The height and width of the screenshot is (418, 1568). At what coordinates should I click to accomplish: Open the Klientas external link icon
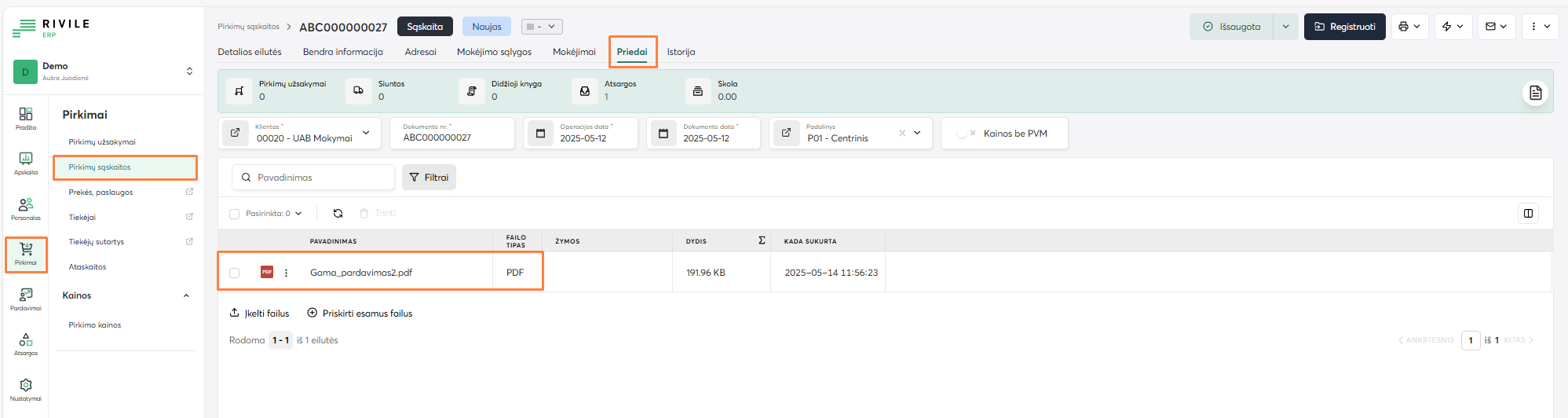pos(236,133)
